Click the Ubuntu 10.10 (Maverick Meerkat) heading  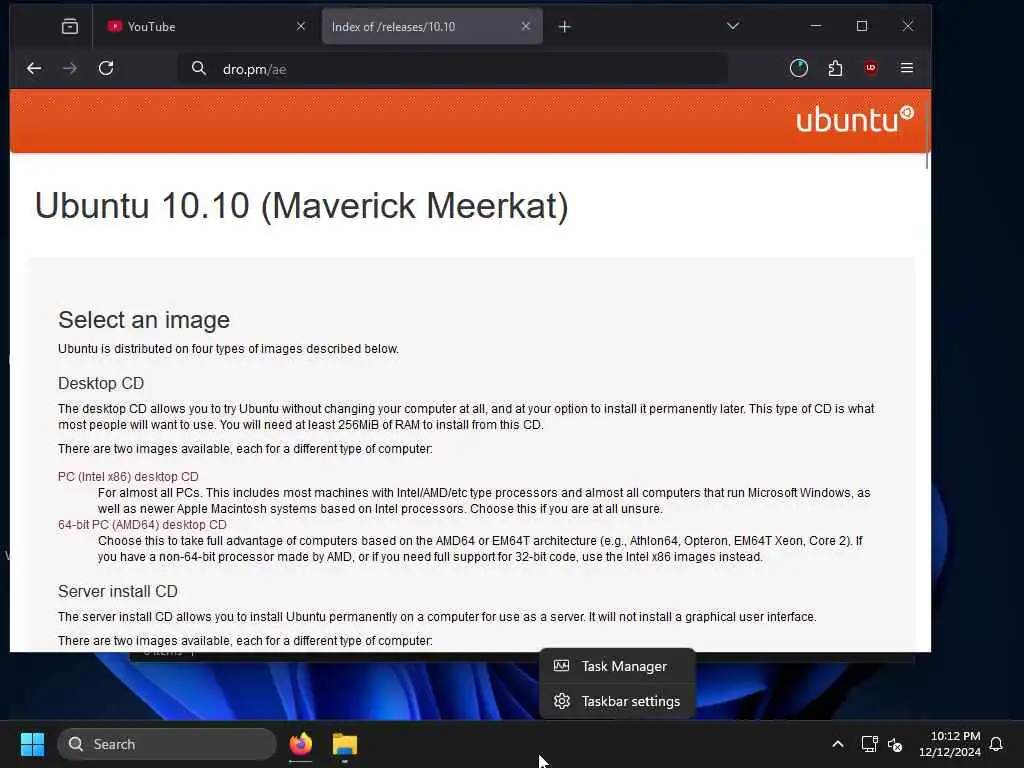point(302,206)
